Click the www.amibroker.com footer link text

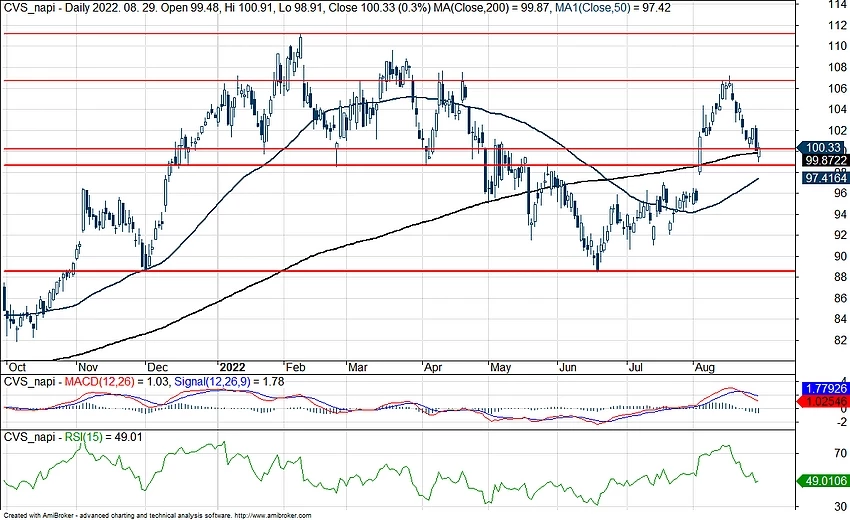[x=273, y=516]
